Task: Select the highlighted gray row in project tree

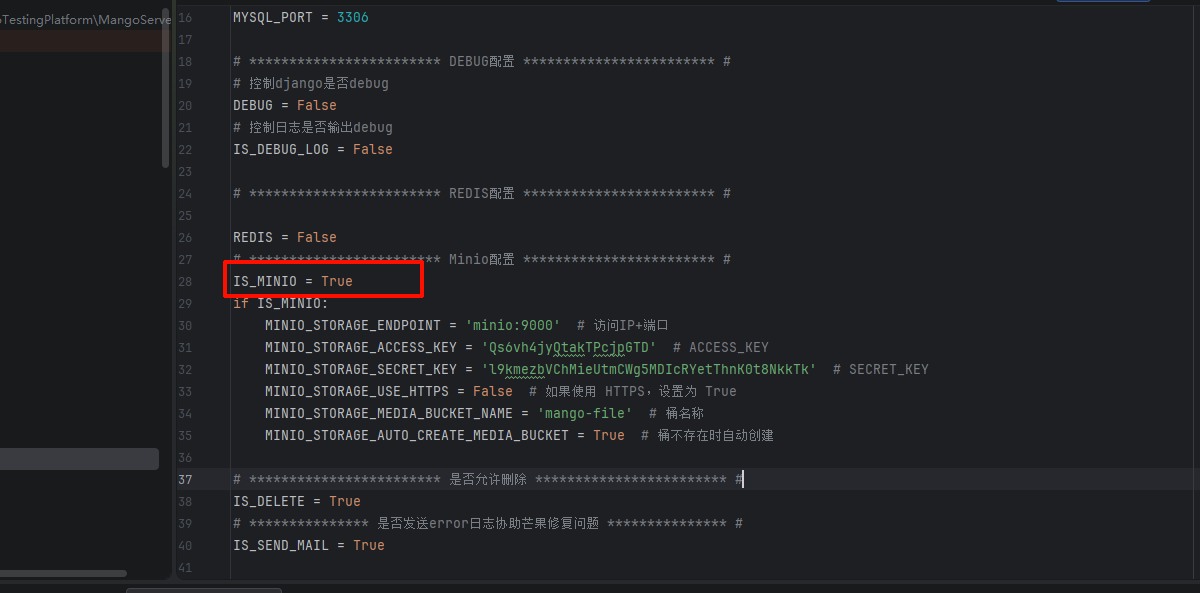Action: 78,459
